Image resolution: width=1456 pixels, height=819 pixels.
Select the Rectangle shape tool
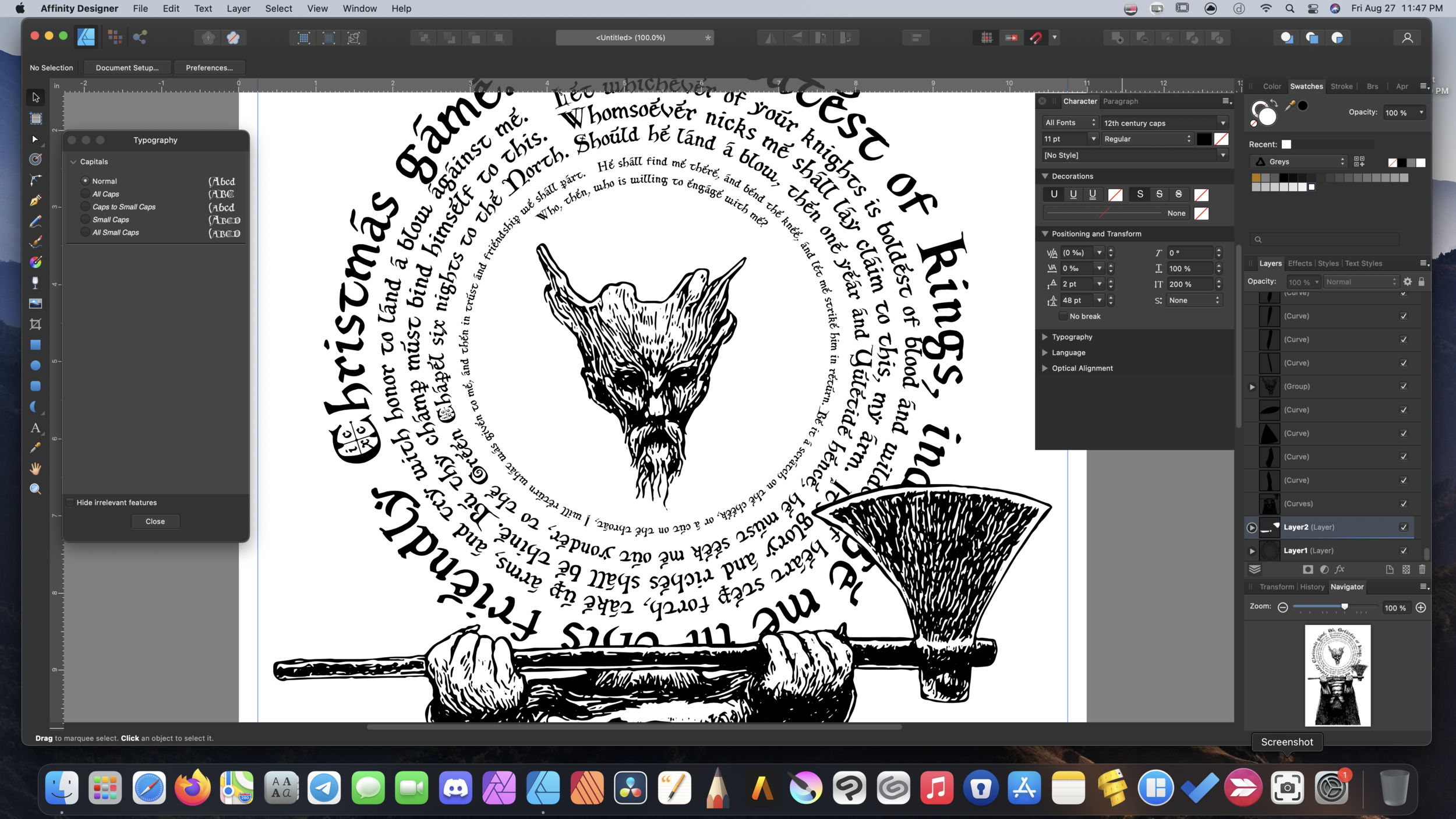pos(35,345)
